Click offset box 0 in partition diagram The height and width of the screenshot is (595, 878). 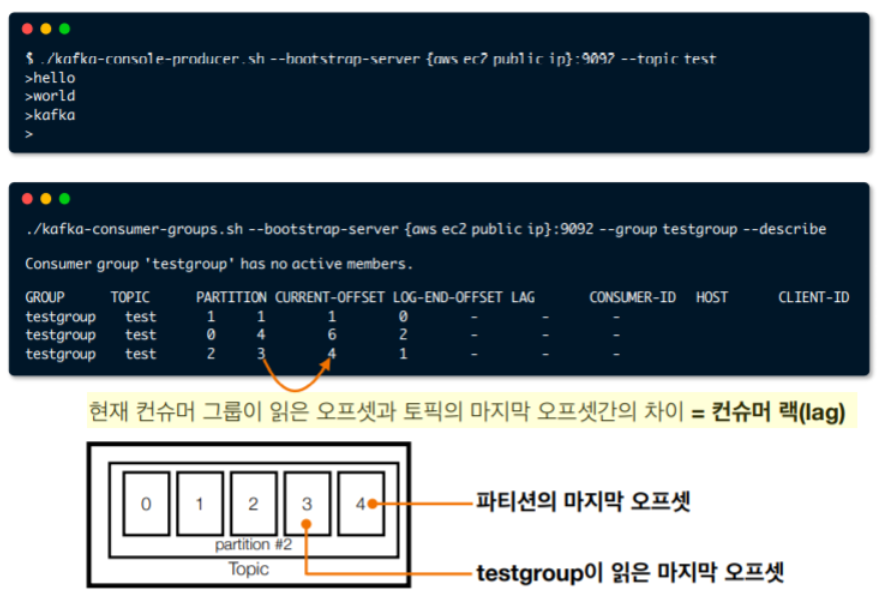pyautogui.click(x=146, y=504)
